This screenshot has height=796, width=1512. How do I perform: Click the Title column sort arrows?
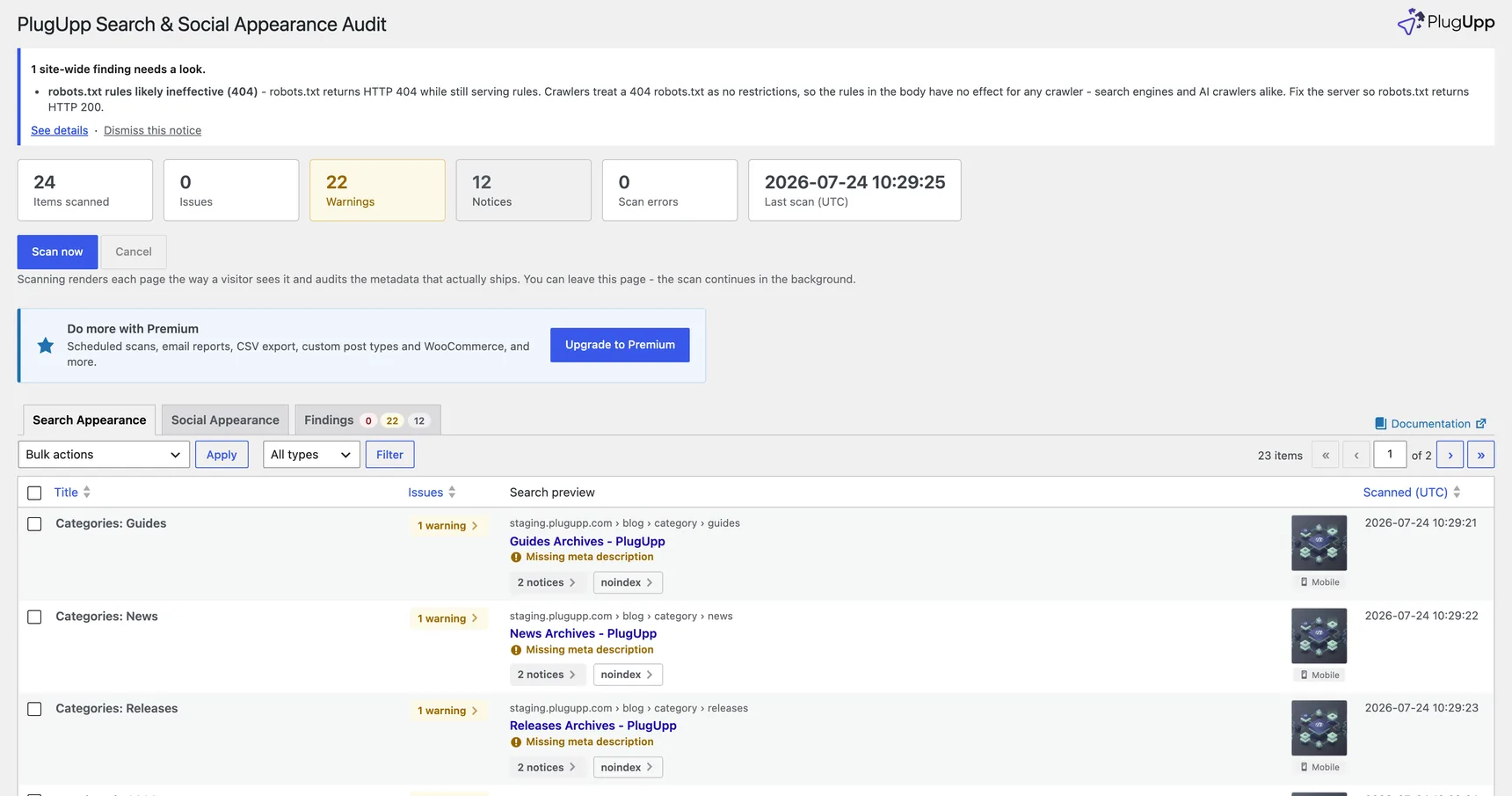pyautogui.click(x=87, y=493)
